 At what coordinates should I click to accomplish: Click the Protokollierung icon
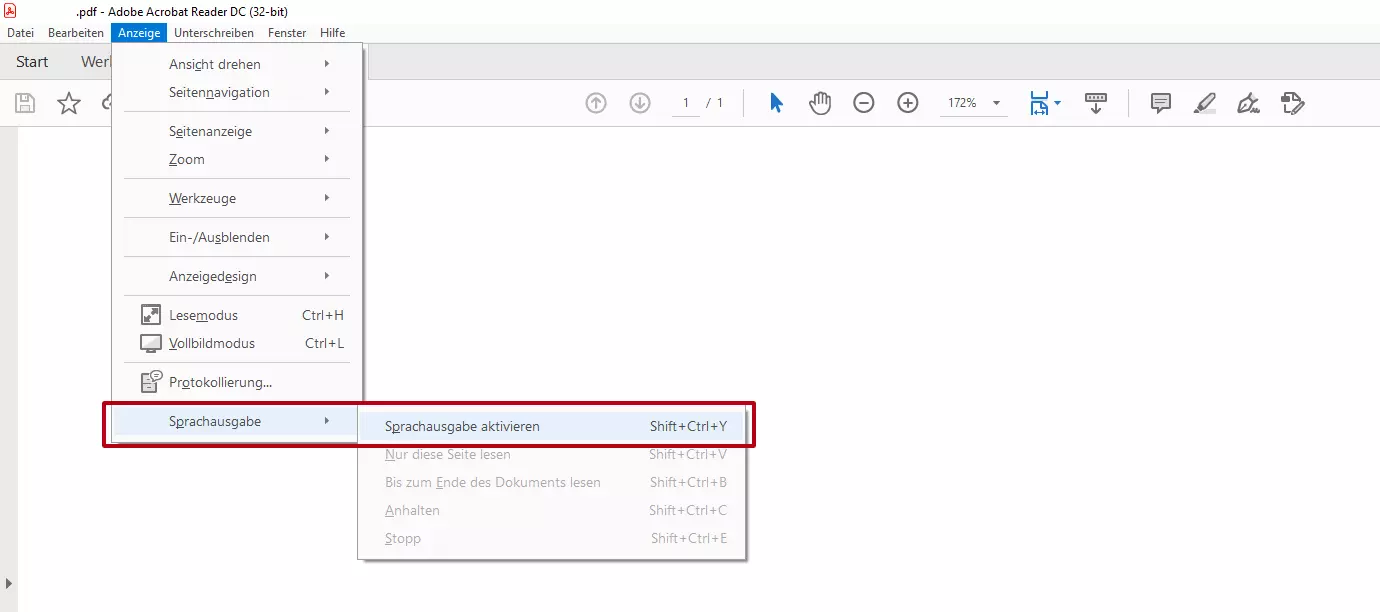(x=151, y=381)
